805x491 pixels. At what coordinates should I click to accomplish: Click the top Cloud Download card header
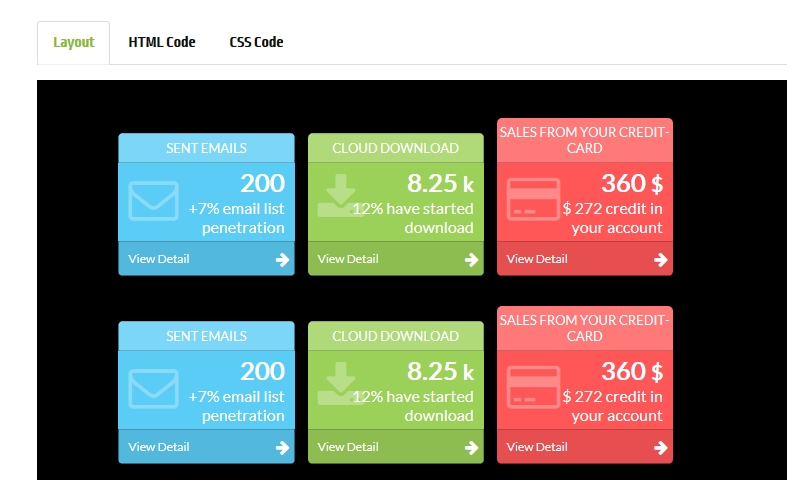click(x=395, y=148)
